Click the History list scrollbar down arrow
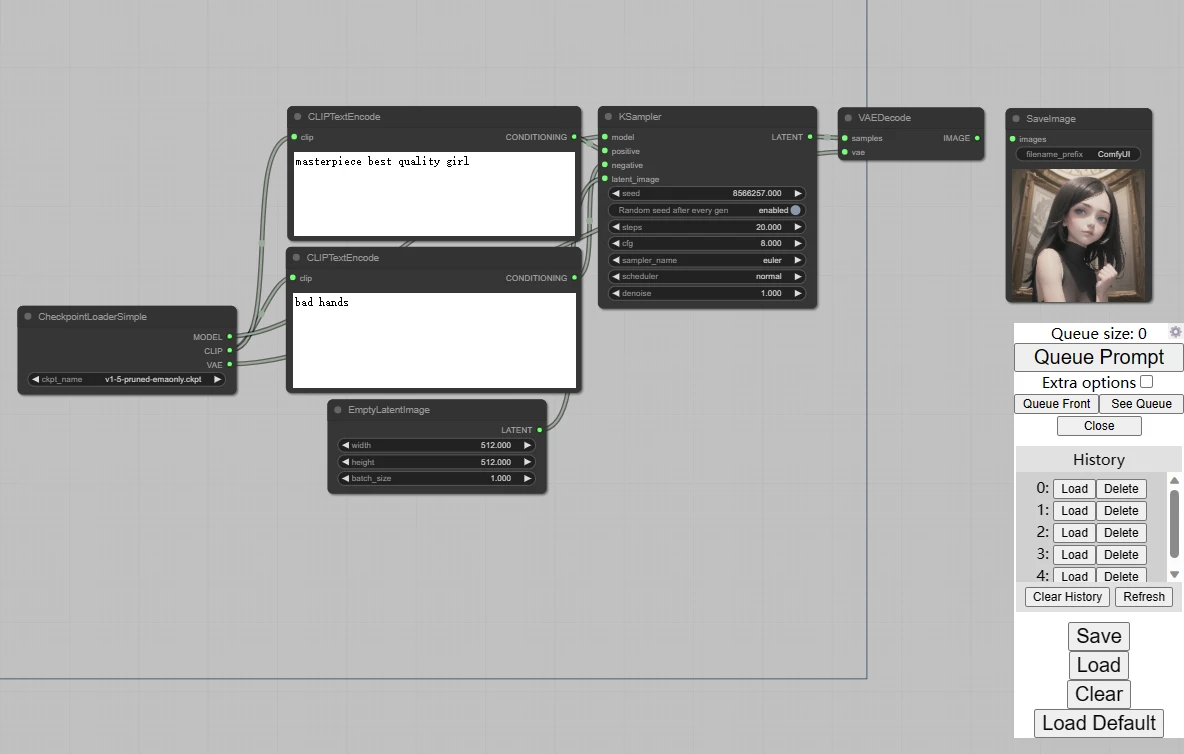 click(1174, 574)
